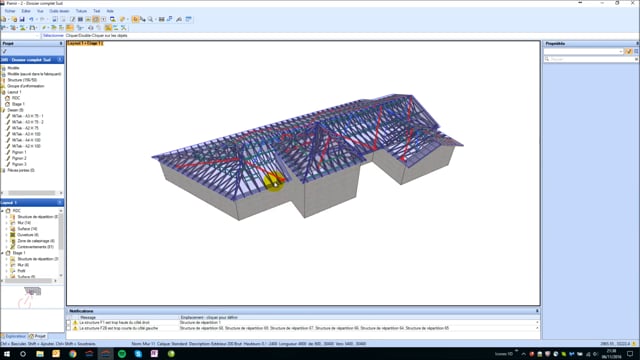Viewport: 640px width, 360px height.
Task: Select Pièces jointes (0) in project tree
Action: (21, 170)
